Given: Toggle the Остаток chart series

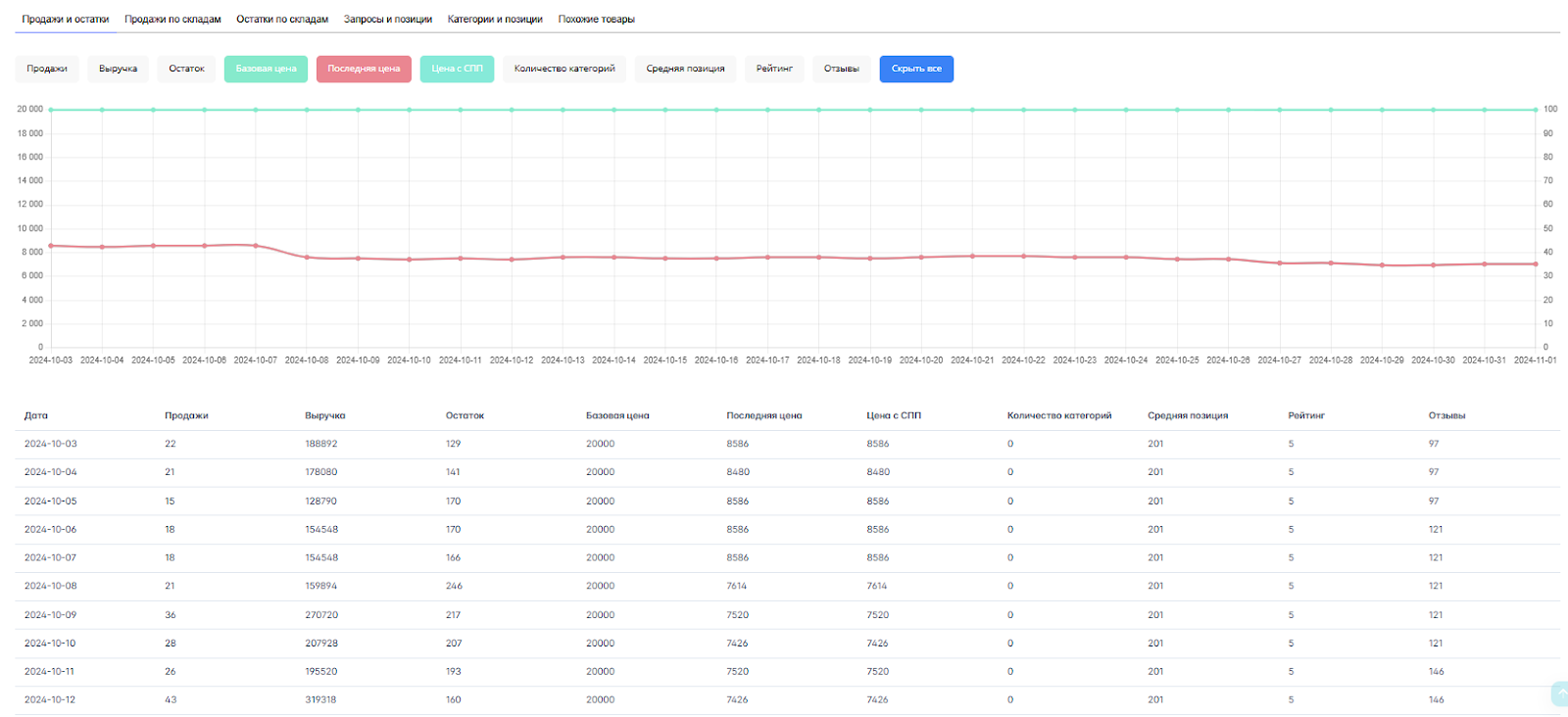Looking at the screenshot, I should [186, 69].
